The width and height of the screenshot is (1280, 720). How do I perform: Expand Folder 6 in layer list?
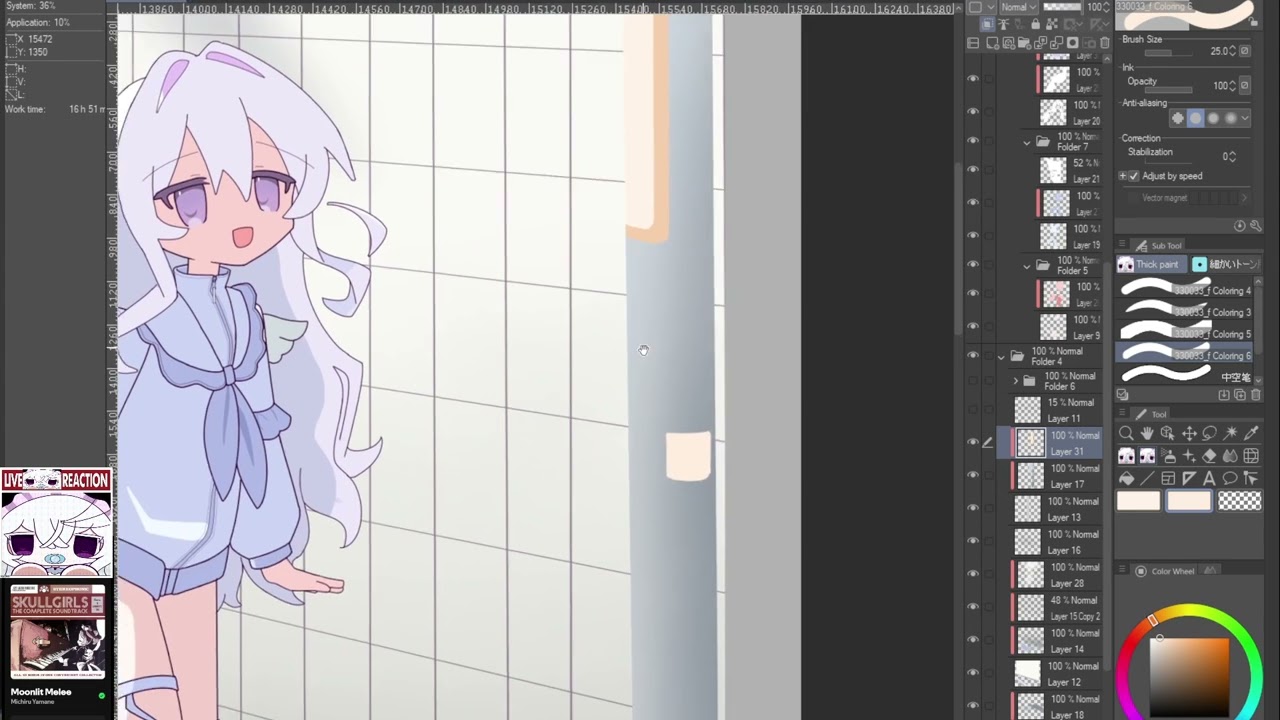1016,381
